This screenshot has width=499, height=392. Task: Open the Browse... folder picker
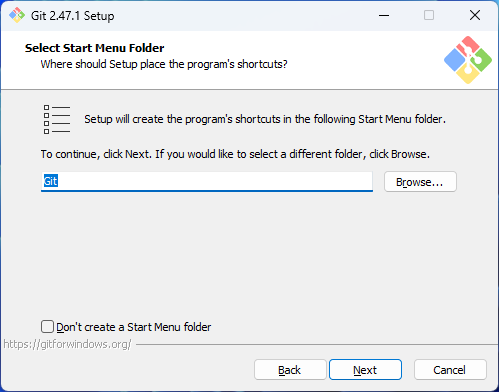(x=420, y=182)
